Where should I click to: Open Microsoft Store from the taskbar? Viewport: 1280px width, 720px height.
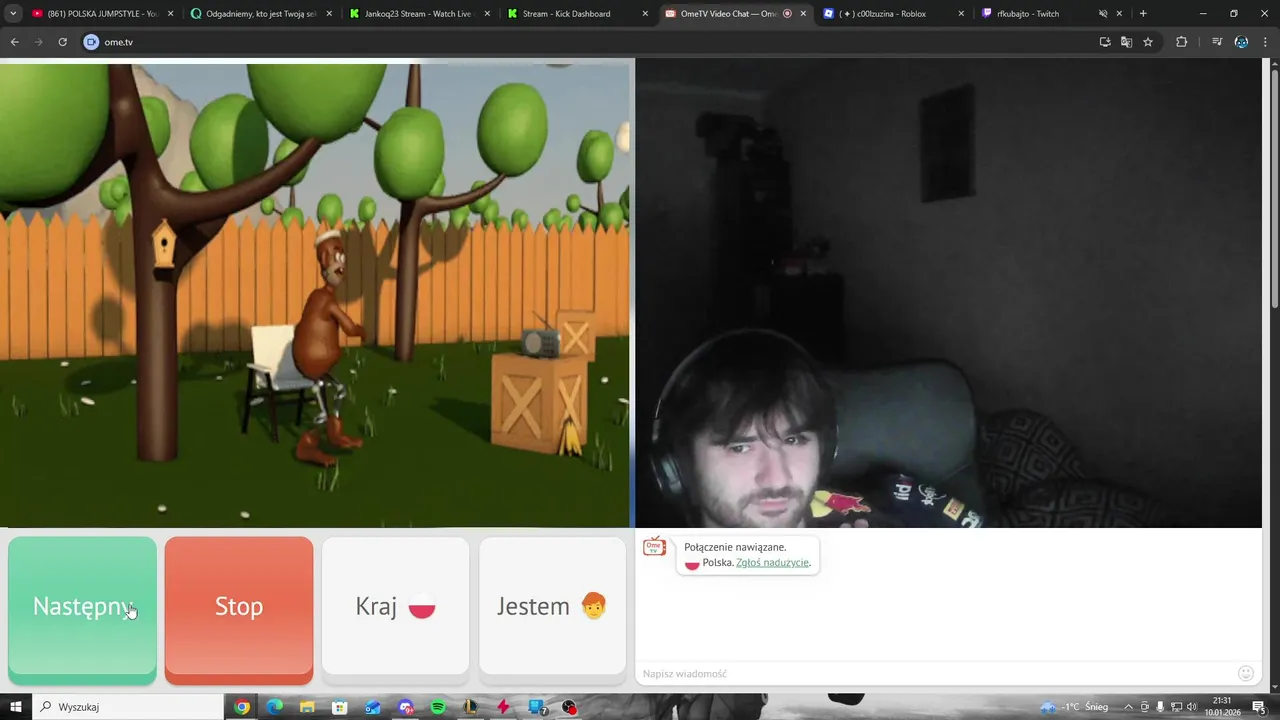(340, 707)
